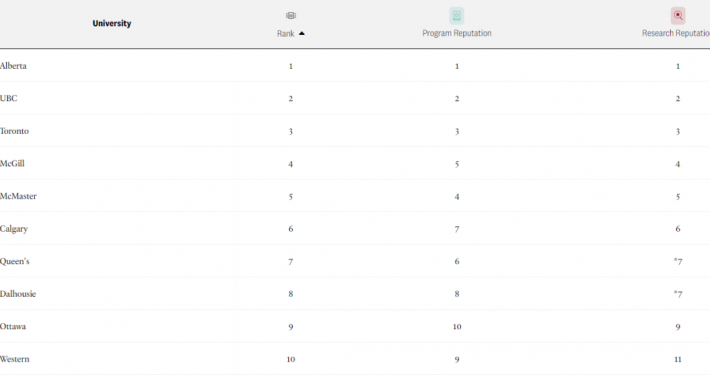Click Dalhousie's Program Reputation value 8

(457, 294)
